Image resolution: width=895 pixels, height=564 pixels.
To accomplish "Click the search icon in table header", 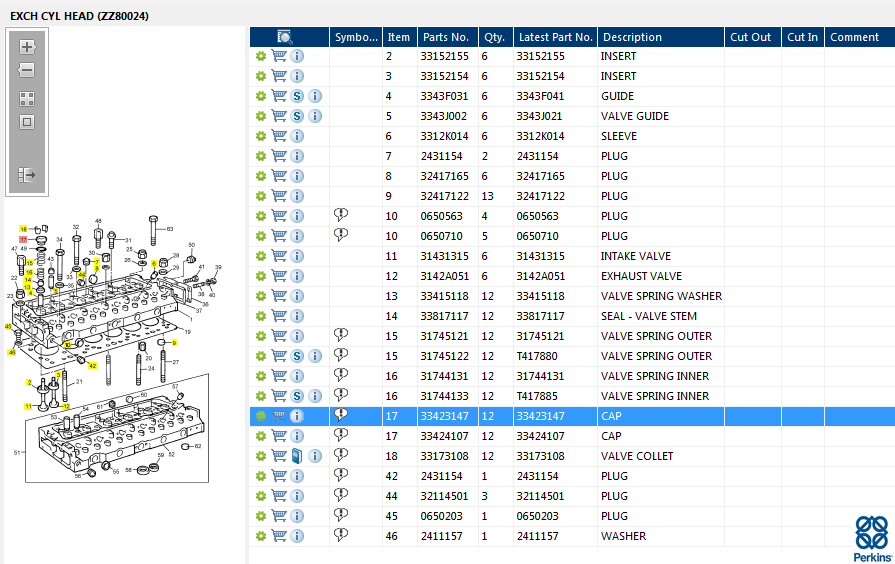I will coord(285,37).
